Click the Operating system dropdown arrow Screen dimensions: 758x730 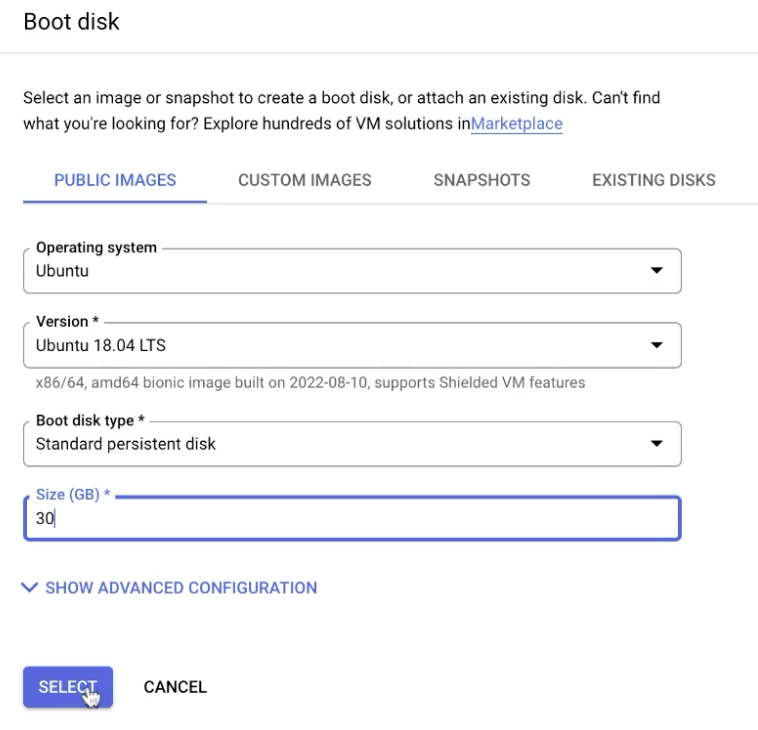[x=656, y=270]
